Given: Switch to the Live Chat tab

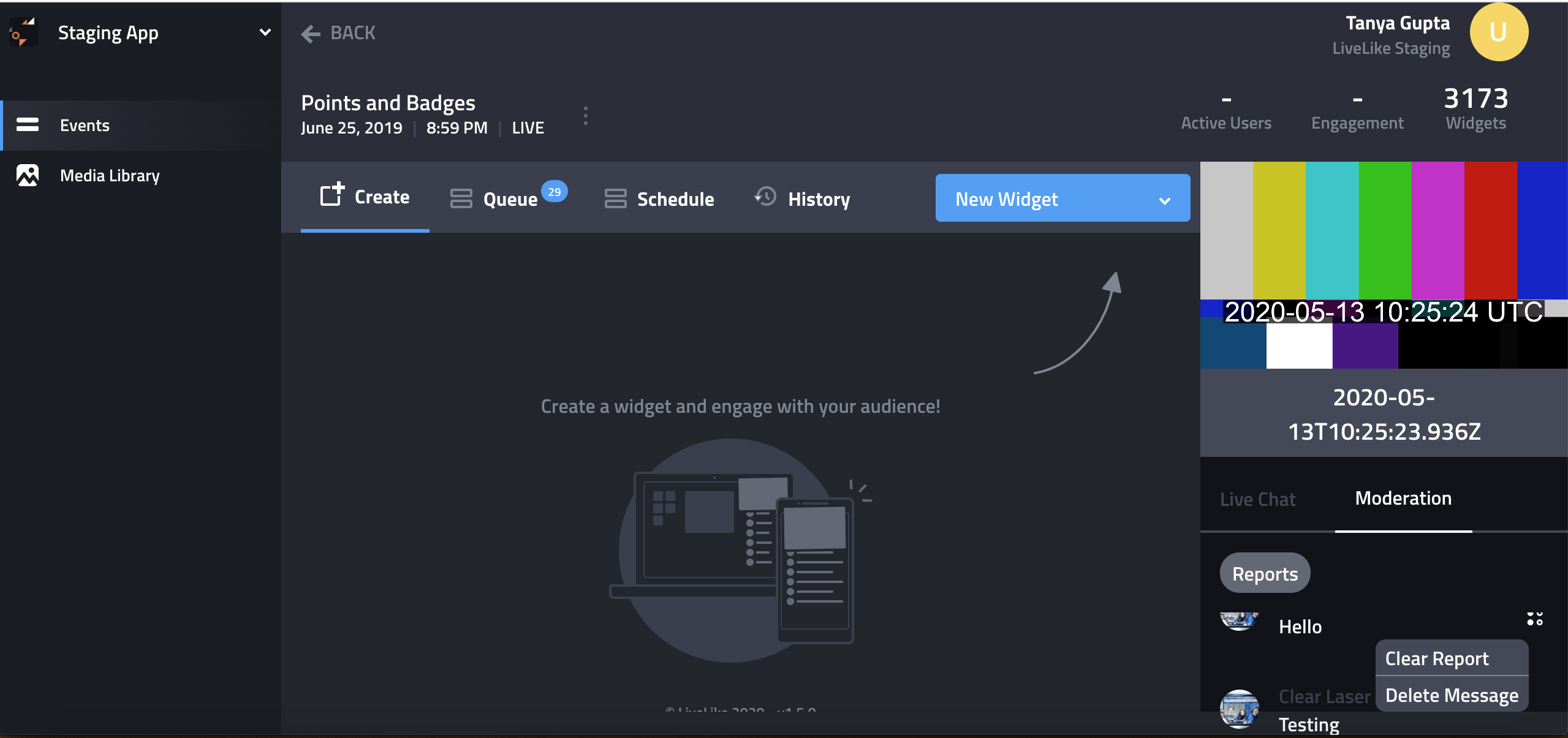Looking at the screenshot, I should click(x=1258, y=500).
